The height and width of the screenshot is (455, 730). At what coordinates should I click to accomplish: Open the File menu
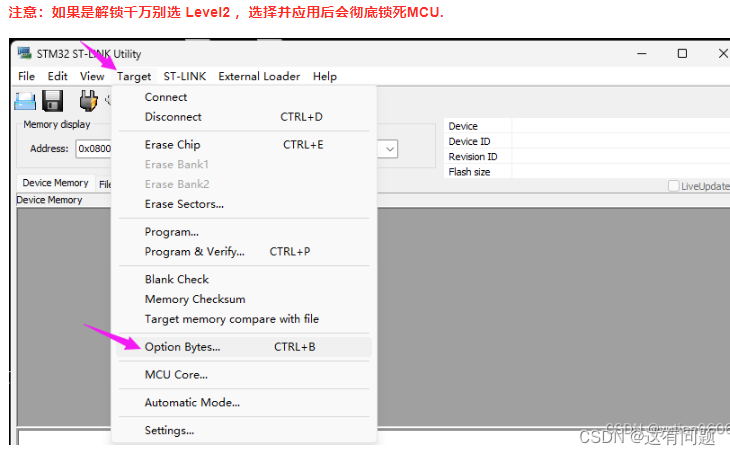[x=27, y=76]
